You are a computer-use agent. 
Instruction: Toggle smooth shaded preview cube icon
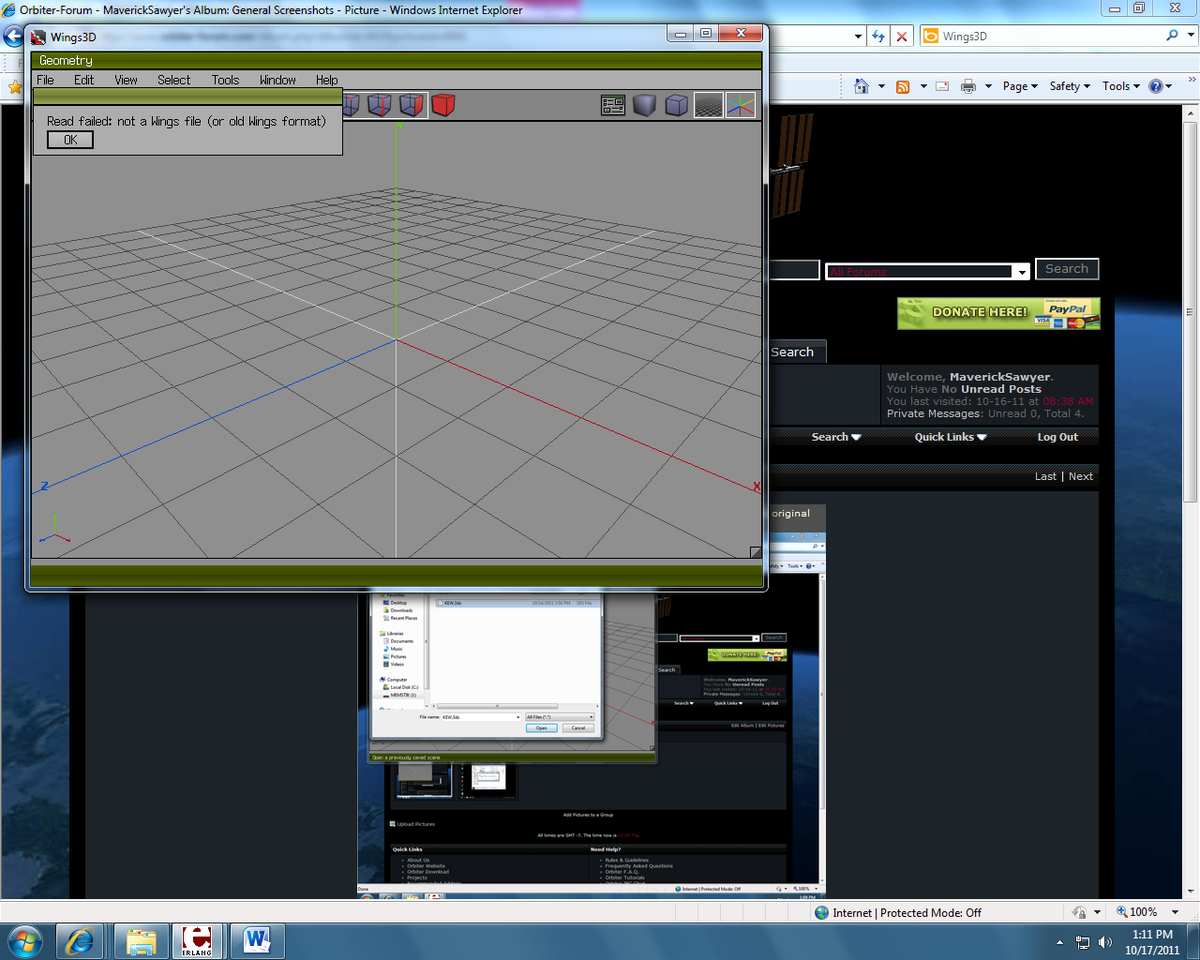point(645,105)
